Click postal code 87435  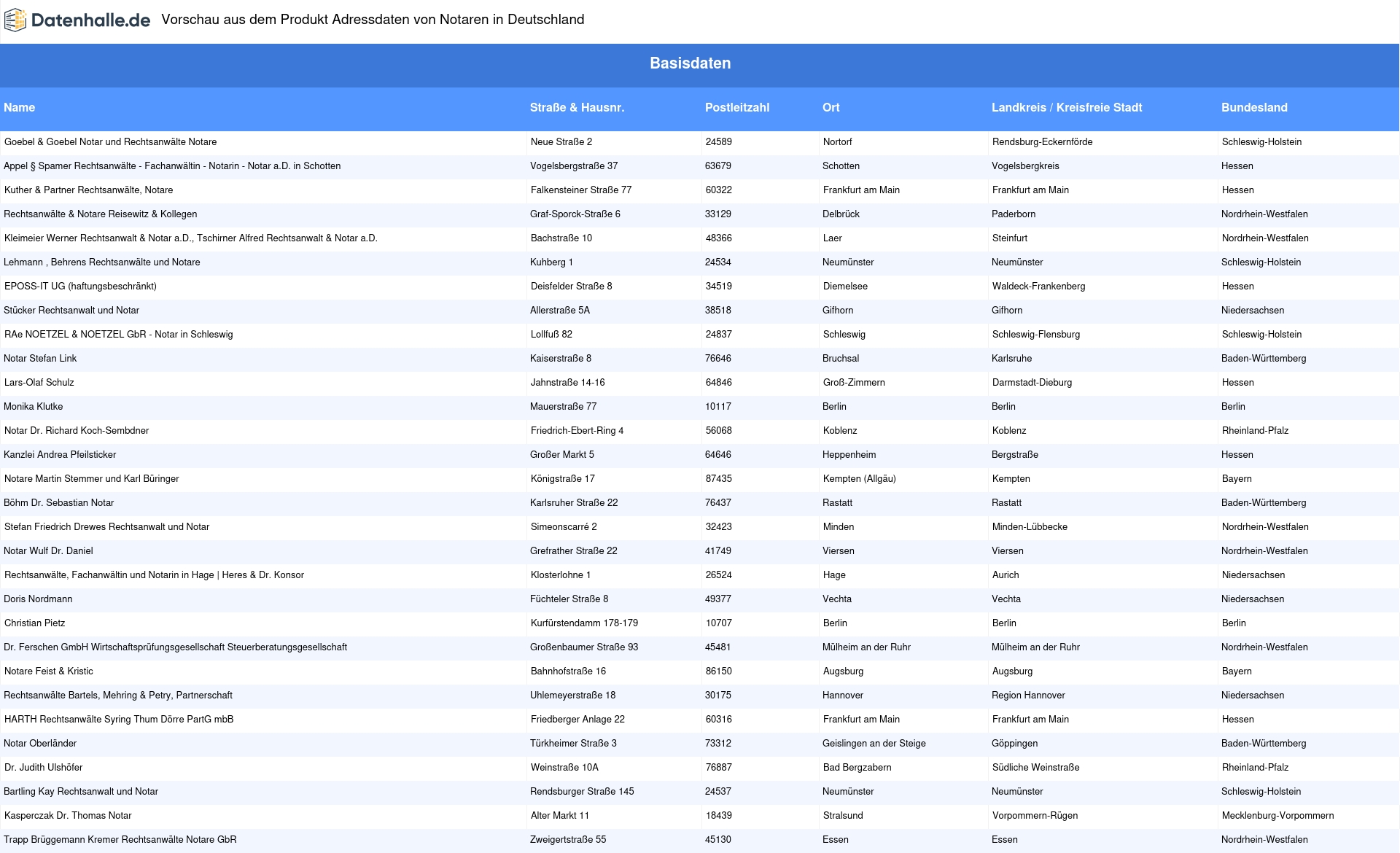pyautogui.click(x=719, y=479)
